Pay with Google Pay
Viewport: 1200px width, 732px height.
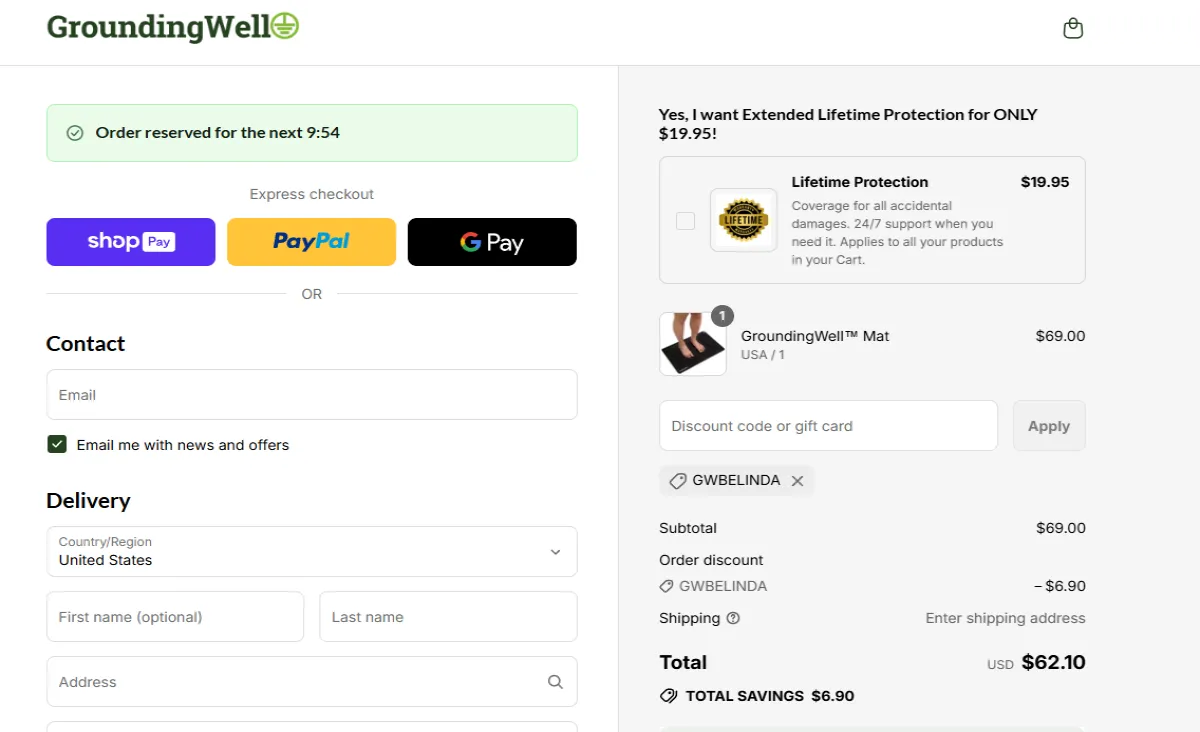point(492,242)
